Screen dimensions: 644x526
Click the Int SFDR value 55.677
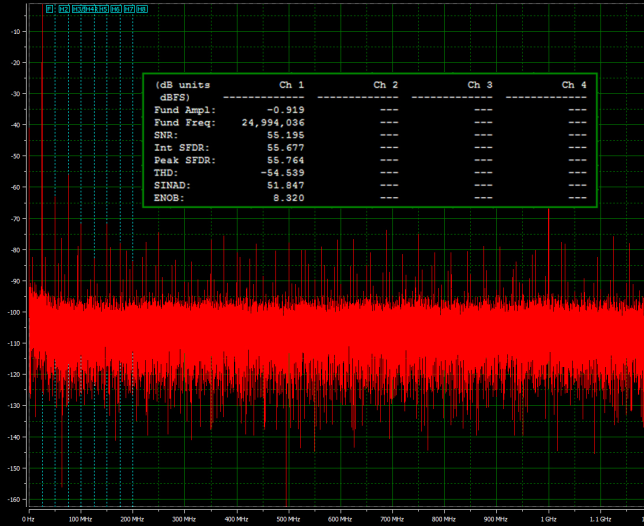click(285, 148)
